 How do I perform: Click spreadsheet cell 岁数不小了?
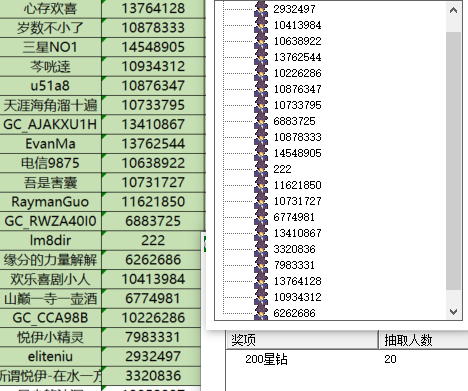(x=50, y=28)
